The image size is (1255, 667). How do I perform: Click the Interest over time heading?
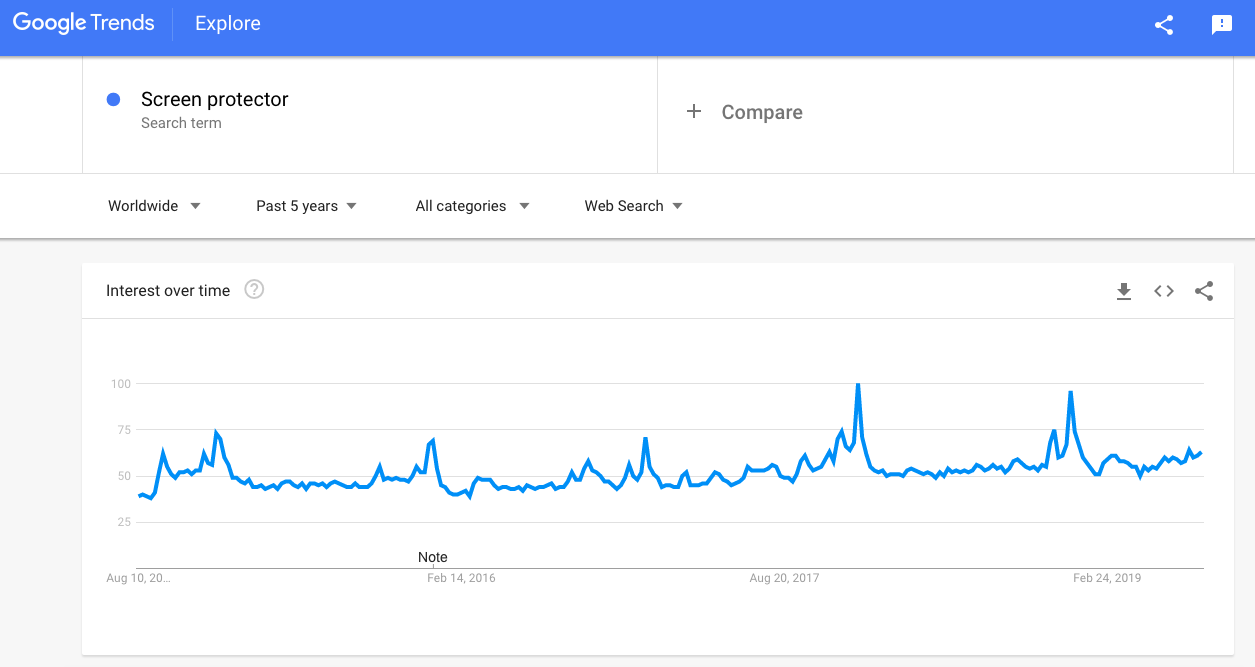[168, 291]
